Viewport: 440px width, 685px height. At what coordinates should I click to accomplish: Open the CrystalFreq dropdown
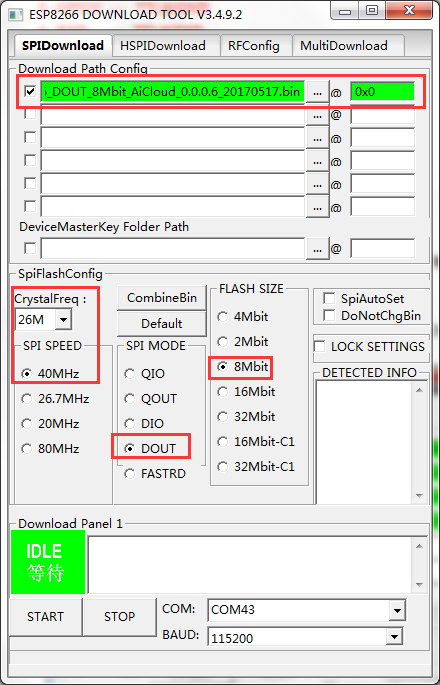(63, 320)
